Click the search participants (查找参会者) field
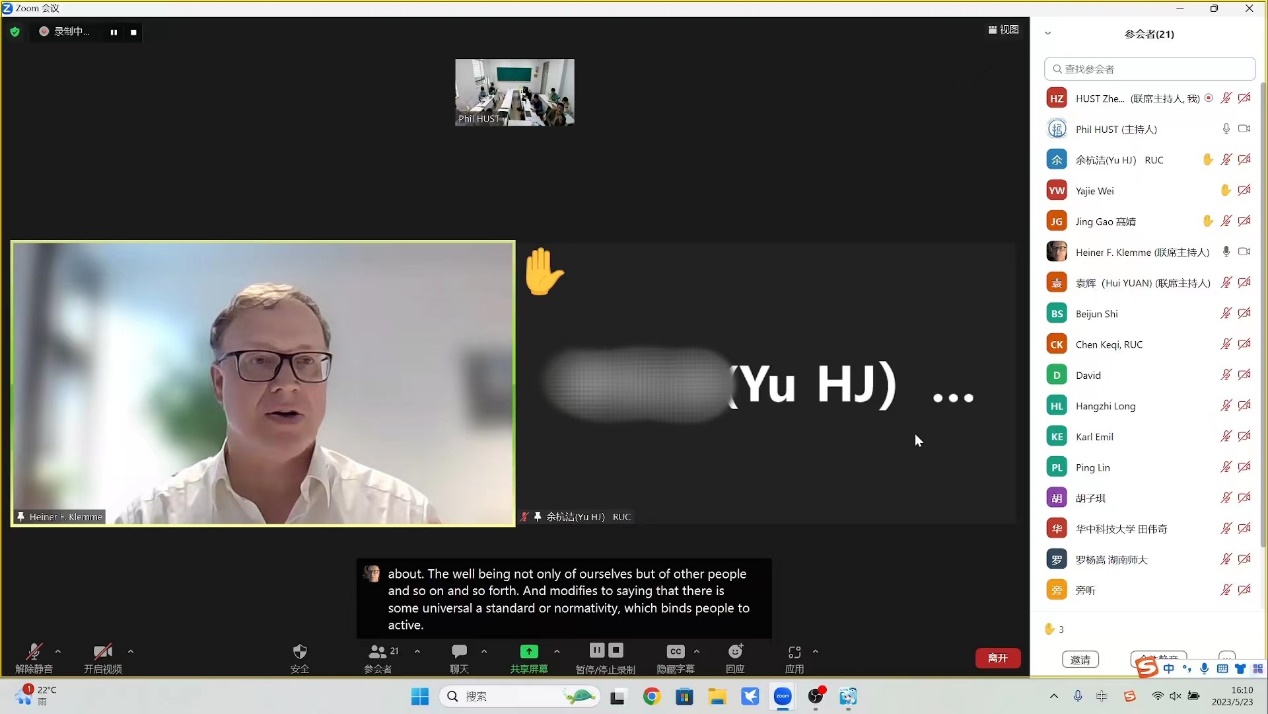 click(x=1150, y=69)
